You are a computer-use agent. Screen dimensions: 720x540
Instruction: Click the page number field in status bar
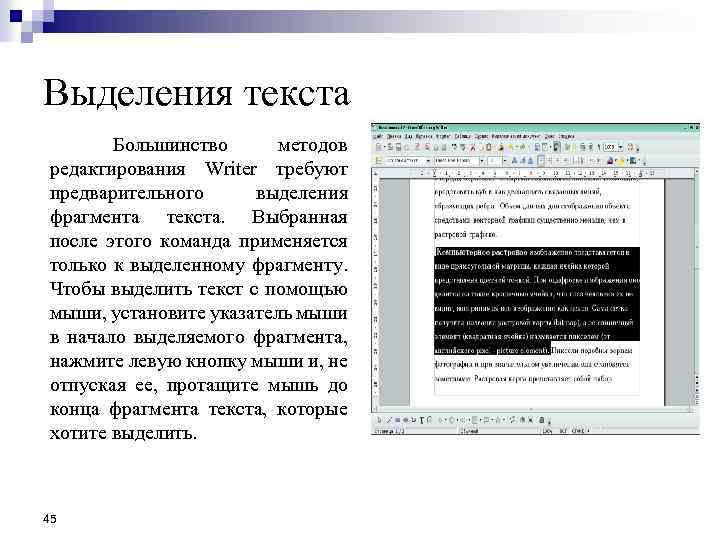coord(389,431)
